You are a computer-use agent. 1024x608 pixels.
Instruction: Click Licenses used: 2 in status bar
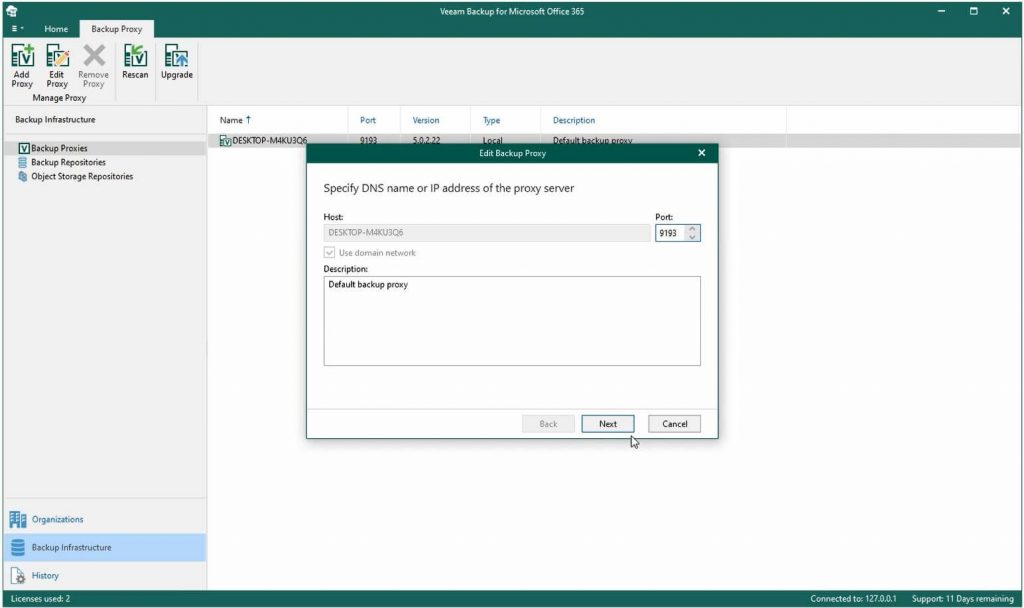tap(40, 598)
